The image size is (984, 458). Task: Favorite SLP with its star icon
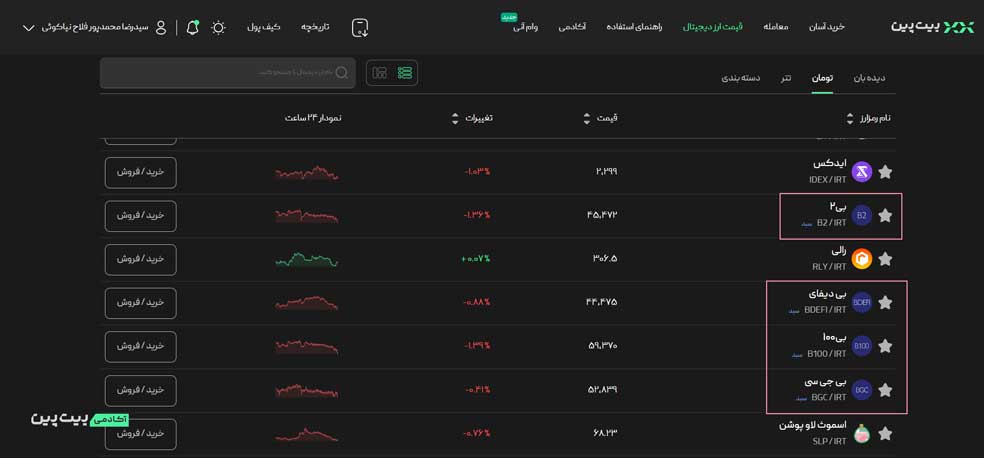(x=885, y=434)
